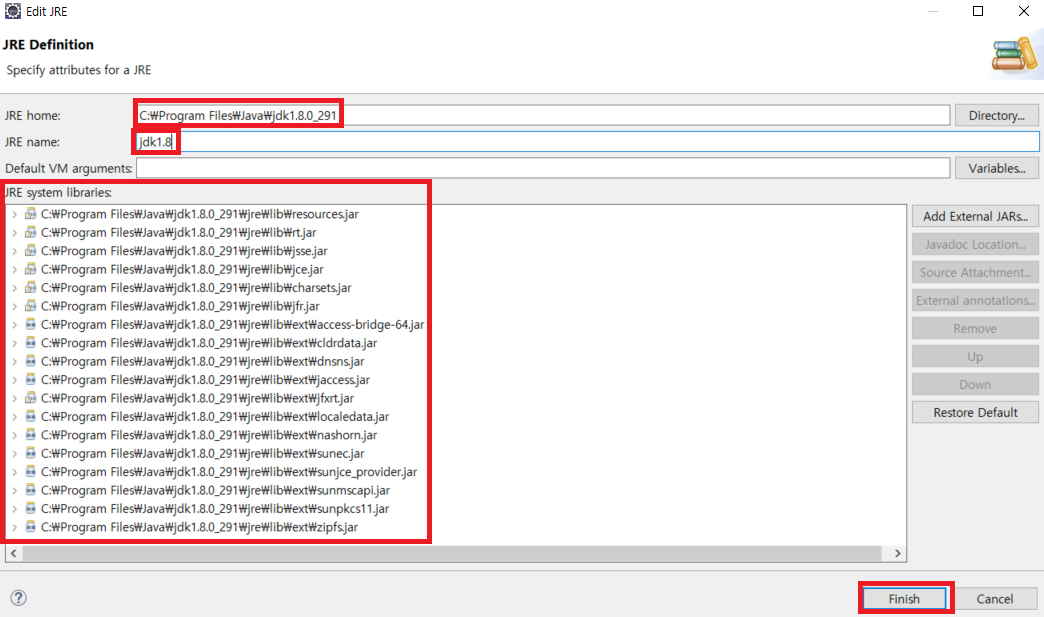Click the Restore Default button

975,413
